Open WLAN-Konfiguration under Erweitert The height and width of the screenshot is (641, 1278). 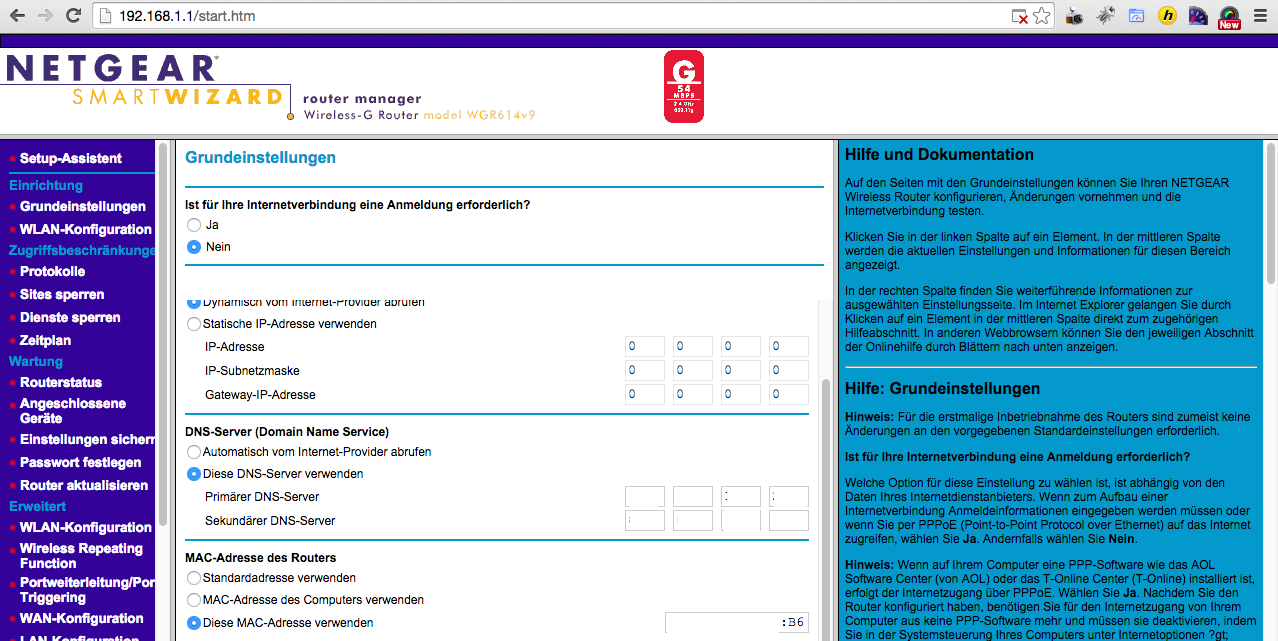[x=86, y=527]
